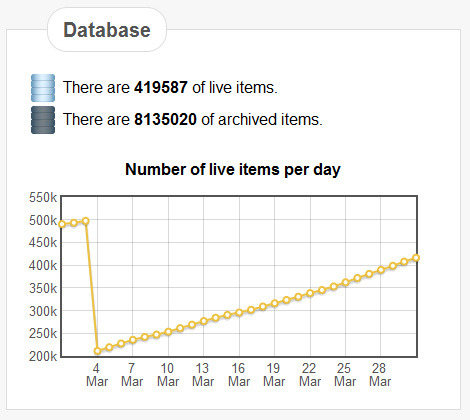Click the chart title Number of live items per day
470x420 pixels.
233,169
